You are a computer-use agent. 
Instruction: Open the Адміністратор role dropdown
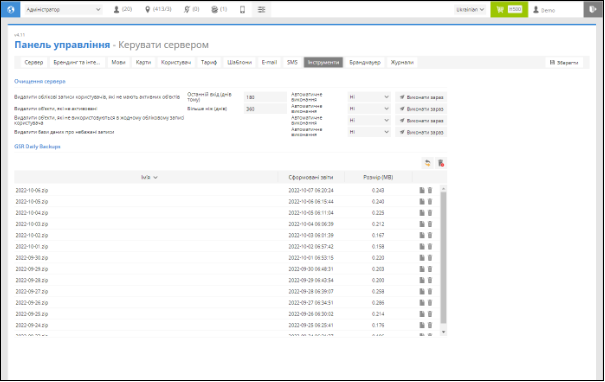[63, 10]
